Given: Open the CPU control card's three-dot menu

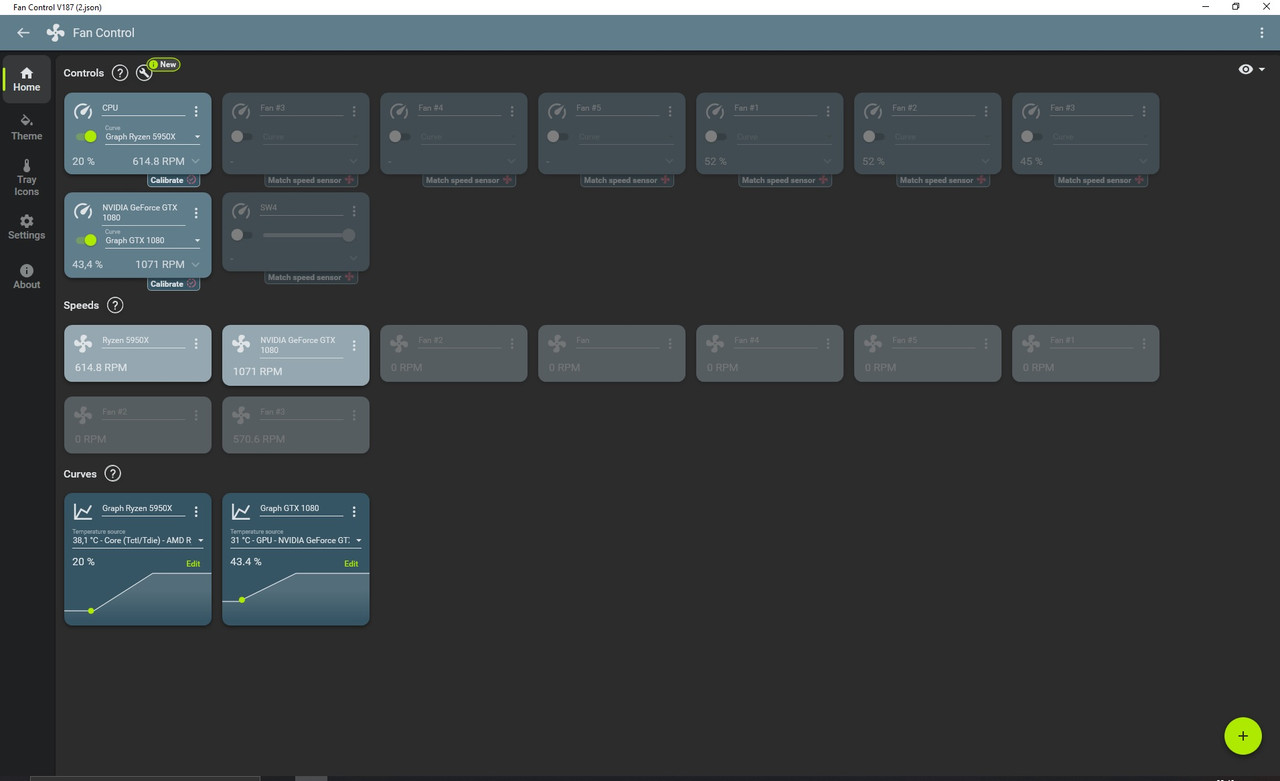Looking at the screenshot, I should click(196, 112).
